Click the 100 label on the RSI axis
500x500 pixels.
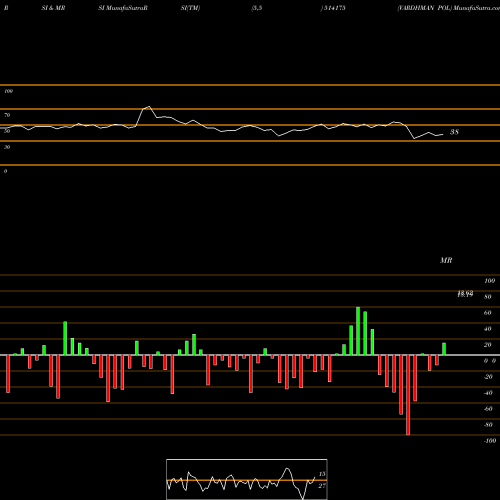click(x=8, y=91)
